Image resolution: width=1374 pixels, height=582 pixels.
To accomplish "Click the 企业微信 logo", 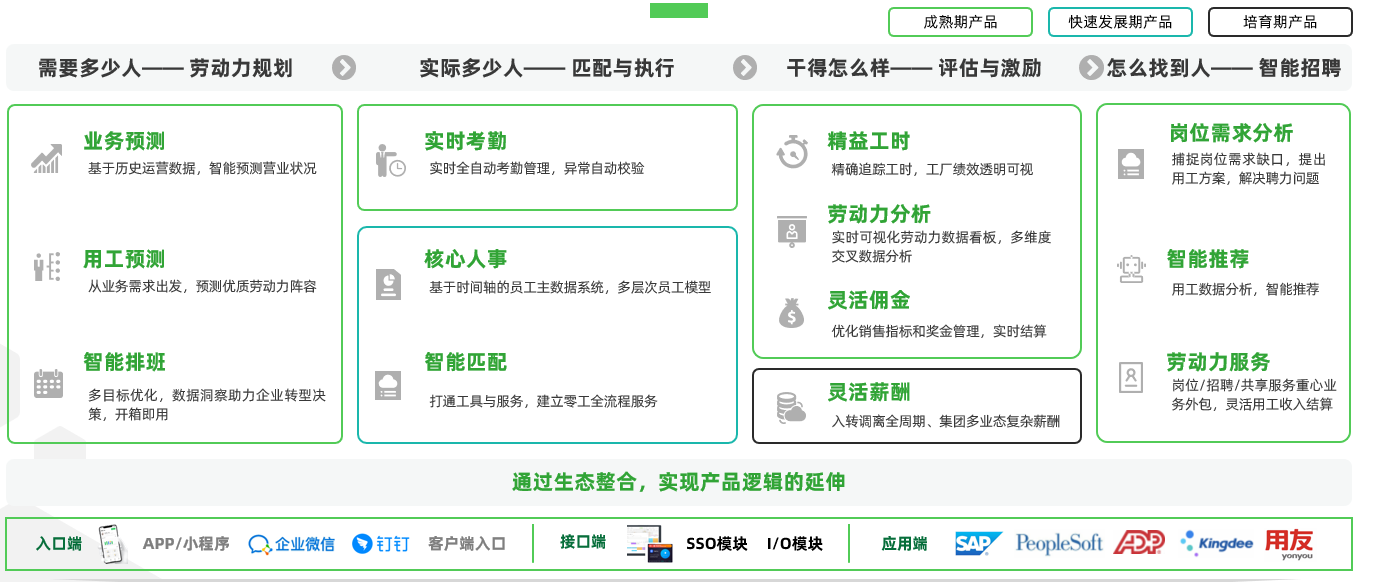I will pos(291,544).
